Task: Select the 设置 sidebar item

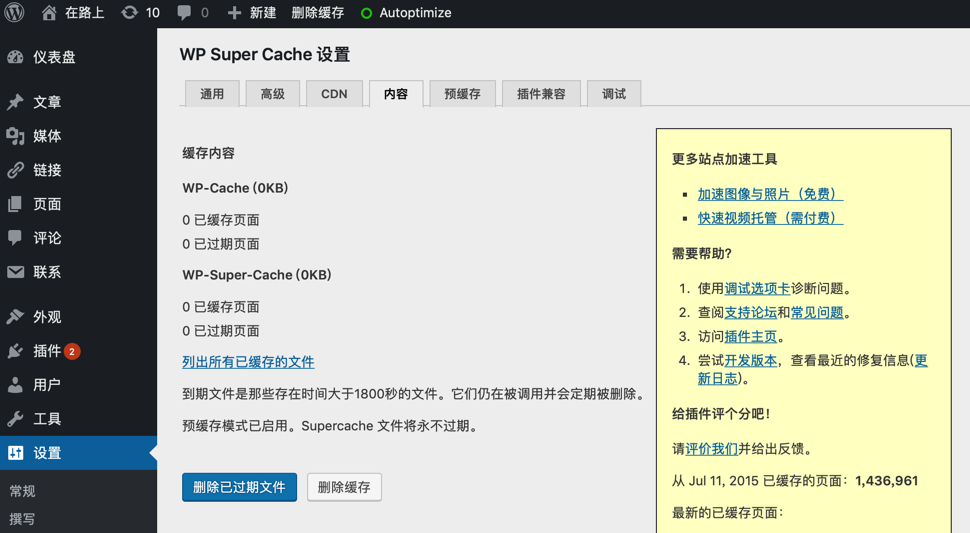Action: coord(78,453)
